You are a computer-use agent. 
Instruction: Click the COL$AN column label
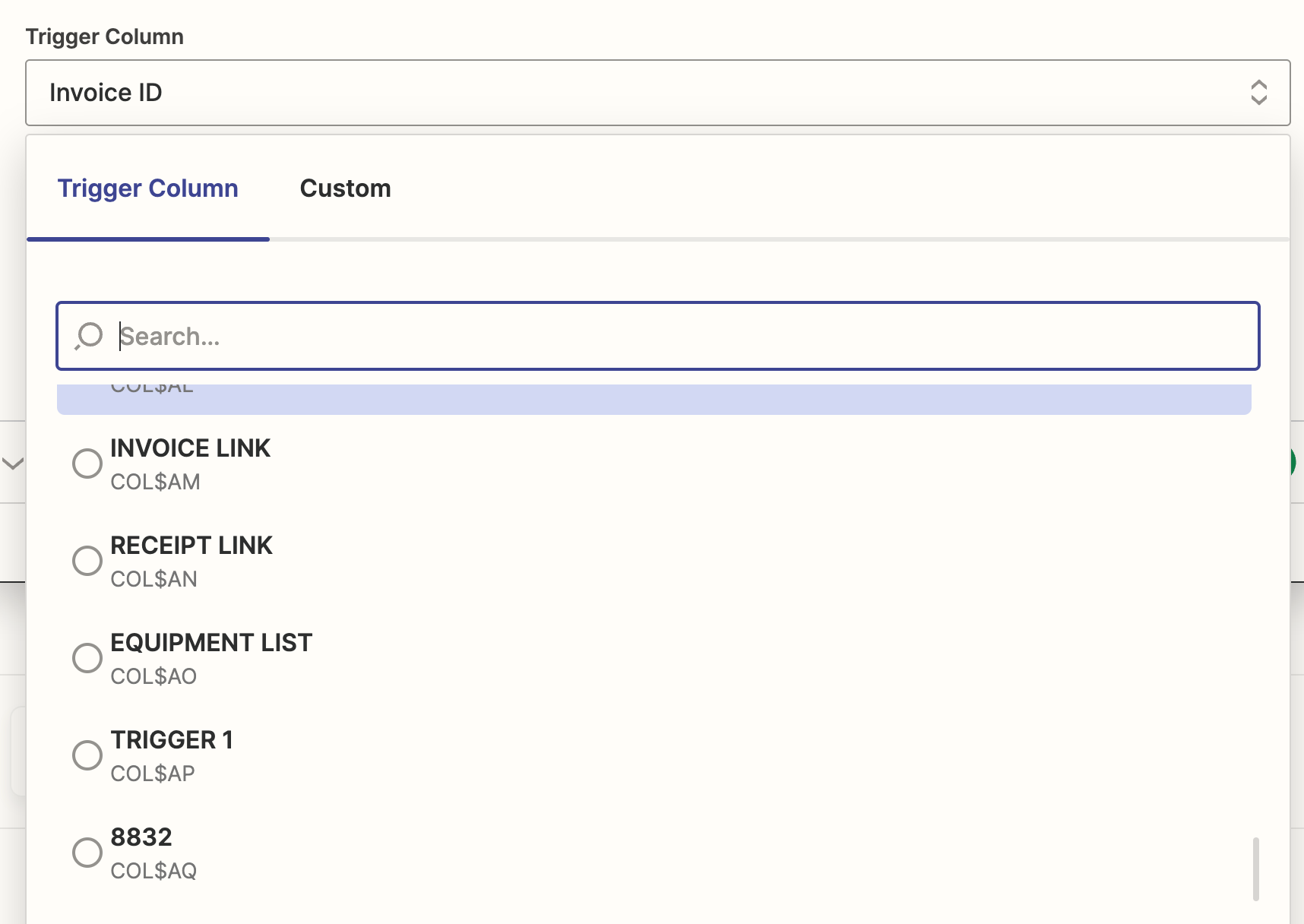[x=154, y=579]
